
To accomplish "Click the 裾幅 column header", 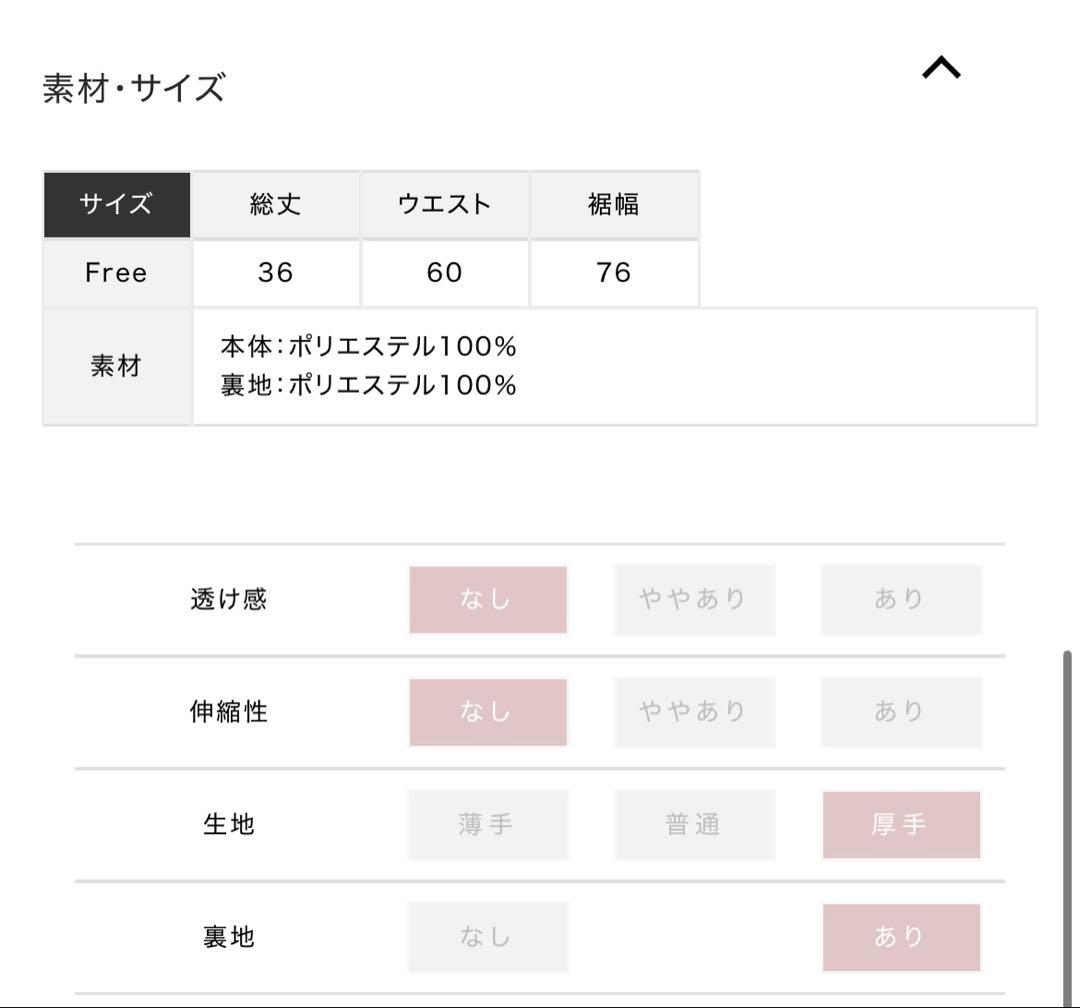I will tap(614, 204).
